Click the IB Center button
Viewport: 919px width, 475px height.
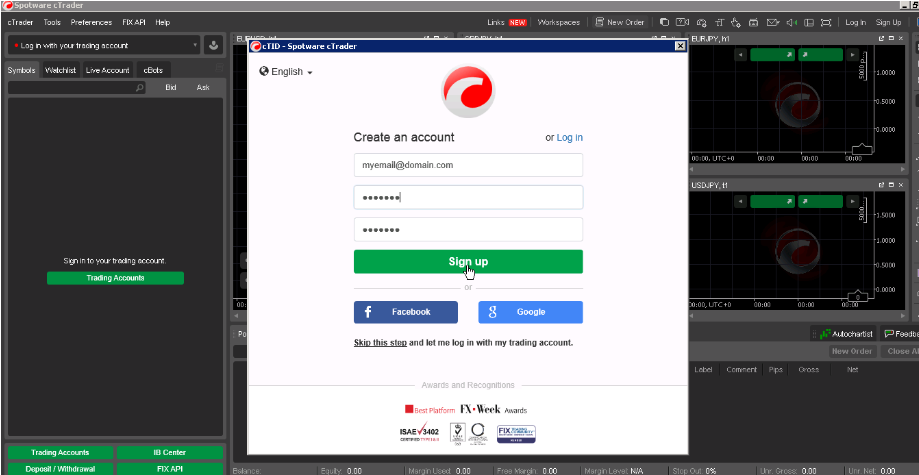click(170, 453)
